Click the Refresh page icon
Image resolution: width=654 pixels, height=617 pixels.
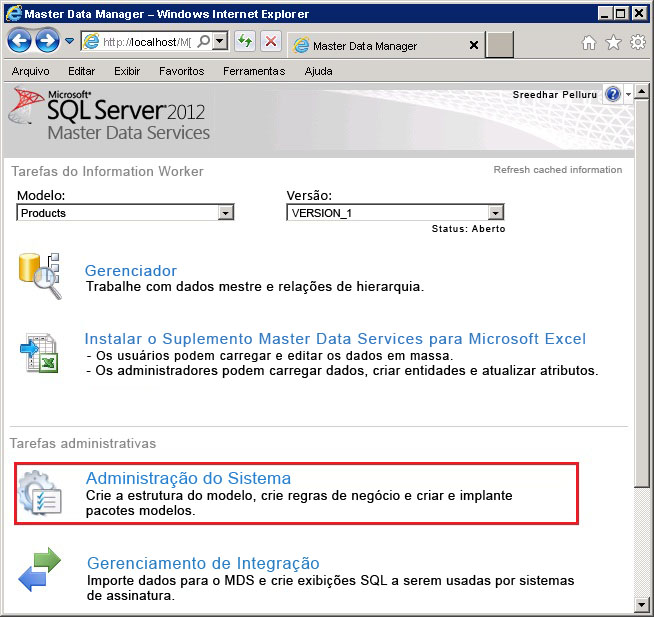(x=244, y=42)
